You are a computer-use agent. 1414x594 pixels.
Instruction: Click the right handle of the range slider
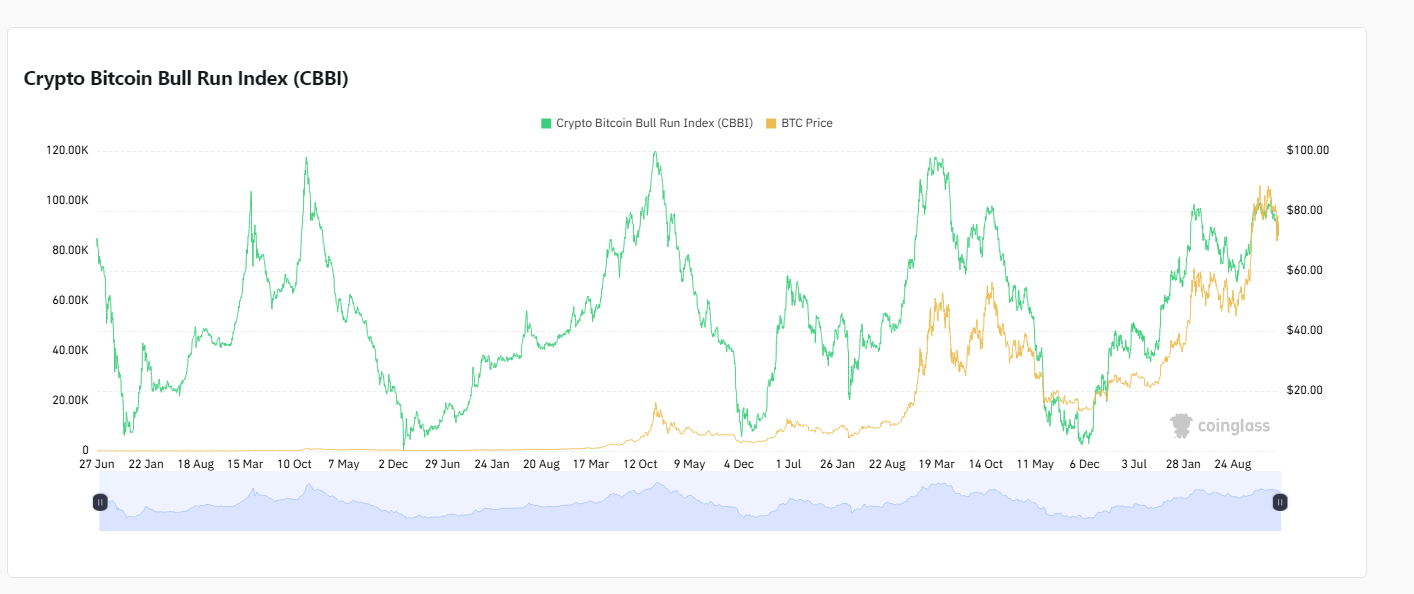pyautogui.click(x=1279, y=502)
